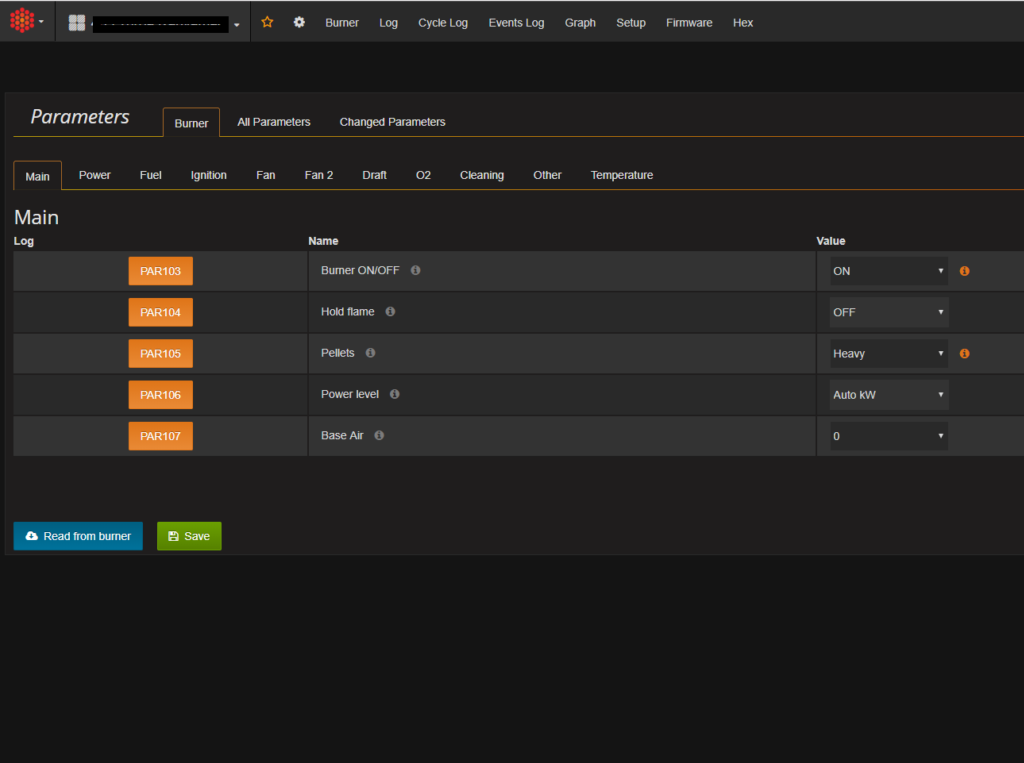Save the parameter changes

pos(189,536)
